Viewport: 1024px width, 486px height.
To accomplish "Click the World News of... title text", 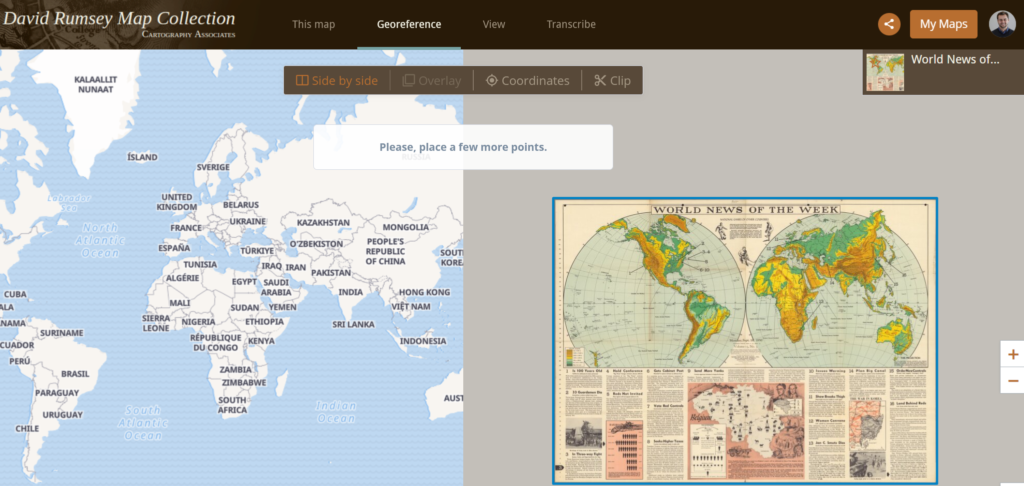I will point(955,59).
